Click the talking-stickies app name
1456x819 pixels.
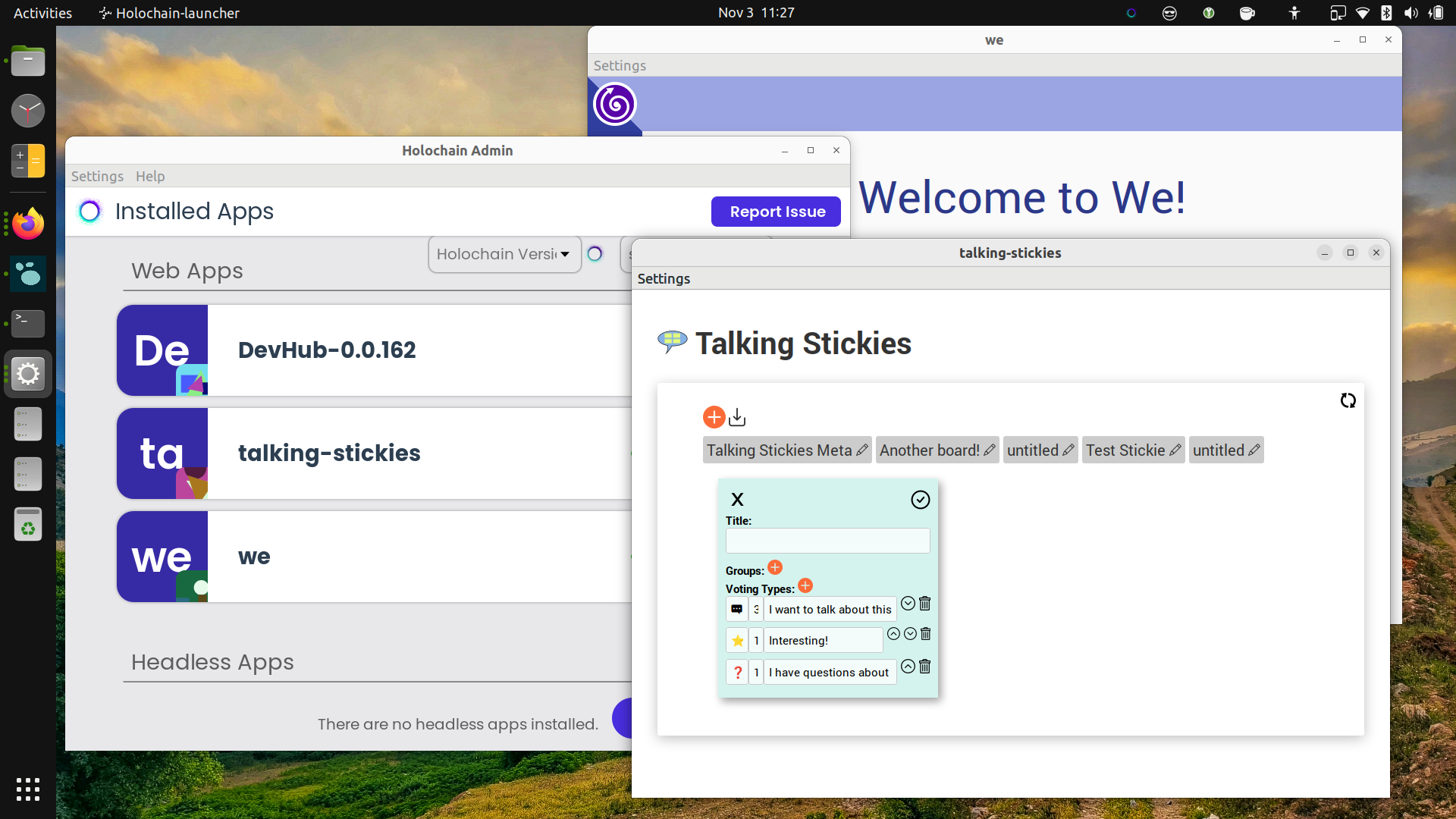click(x=329, y=453)
